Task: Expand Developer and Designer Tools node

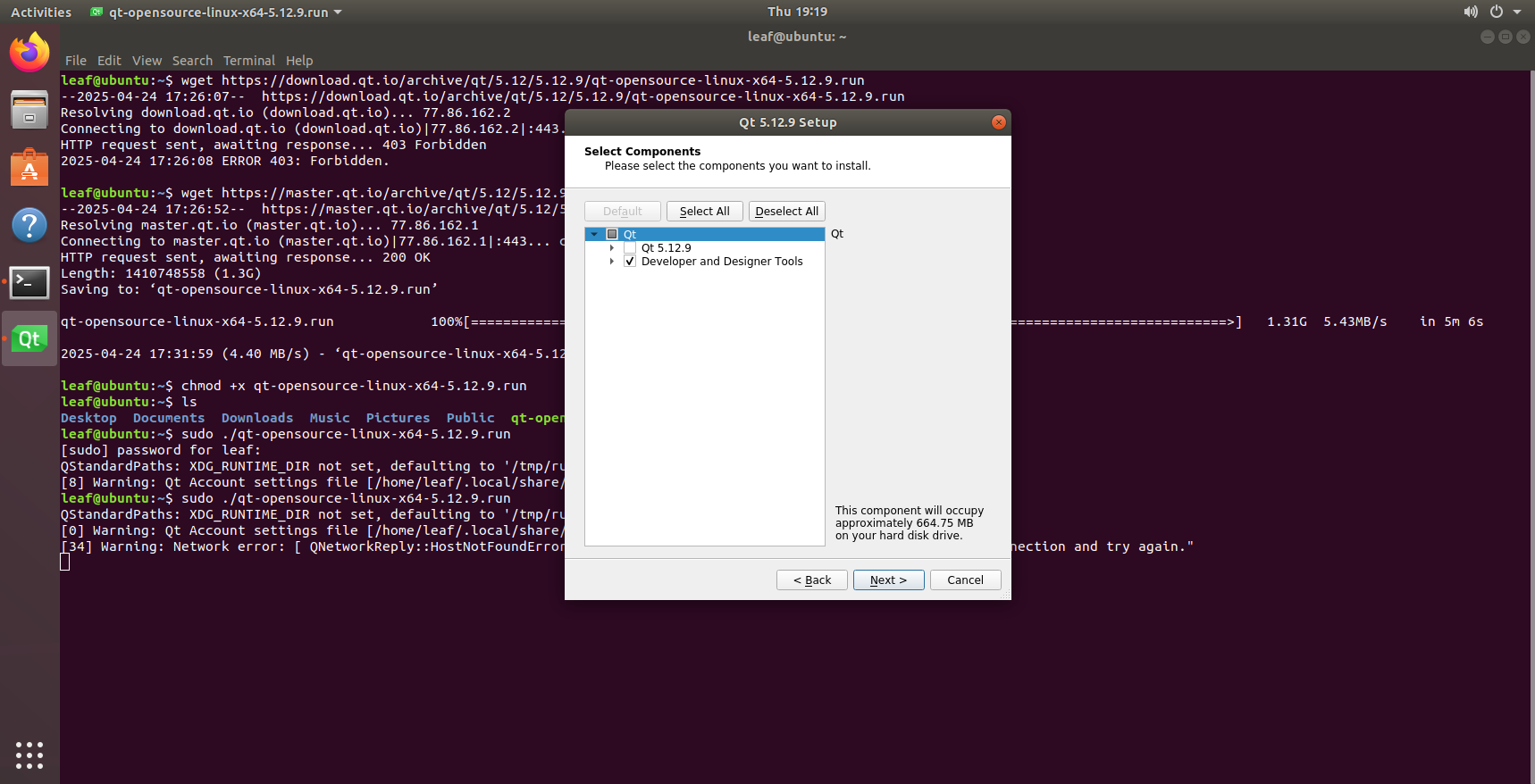Action: coord(612,262)
